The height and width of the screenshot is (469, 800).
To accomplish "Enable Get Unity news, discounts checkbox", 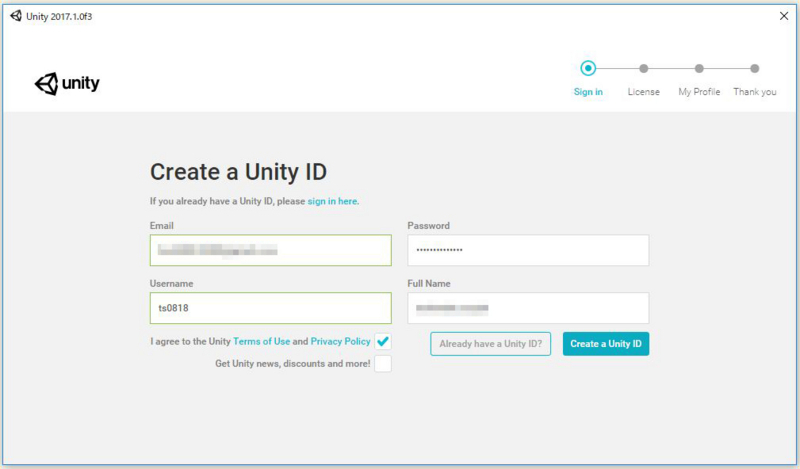I will [x=383, y=364].
